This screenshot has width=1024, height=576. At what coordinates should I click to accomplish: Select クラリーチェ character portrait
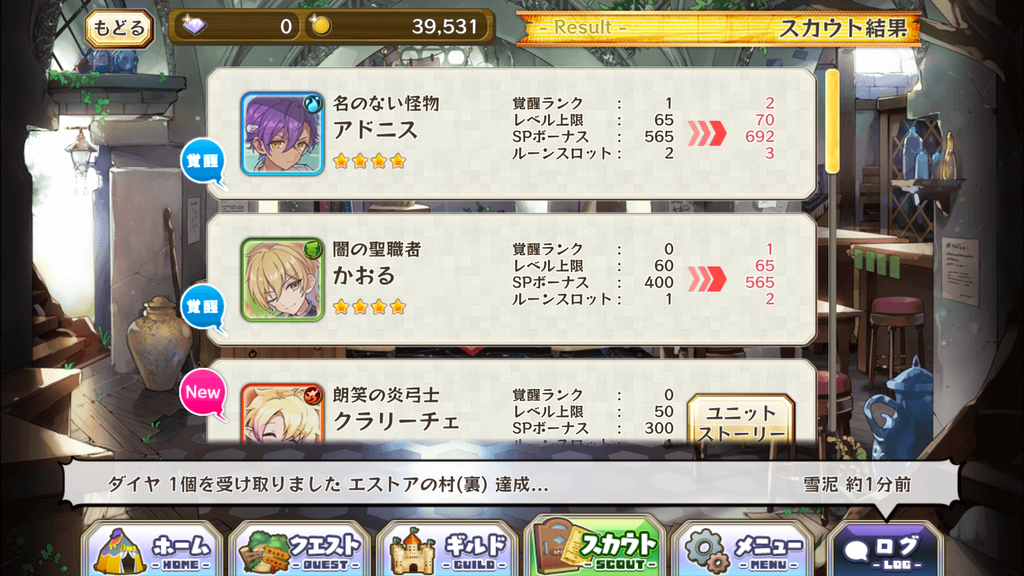(x=282, y=414)
